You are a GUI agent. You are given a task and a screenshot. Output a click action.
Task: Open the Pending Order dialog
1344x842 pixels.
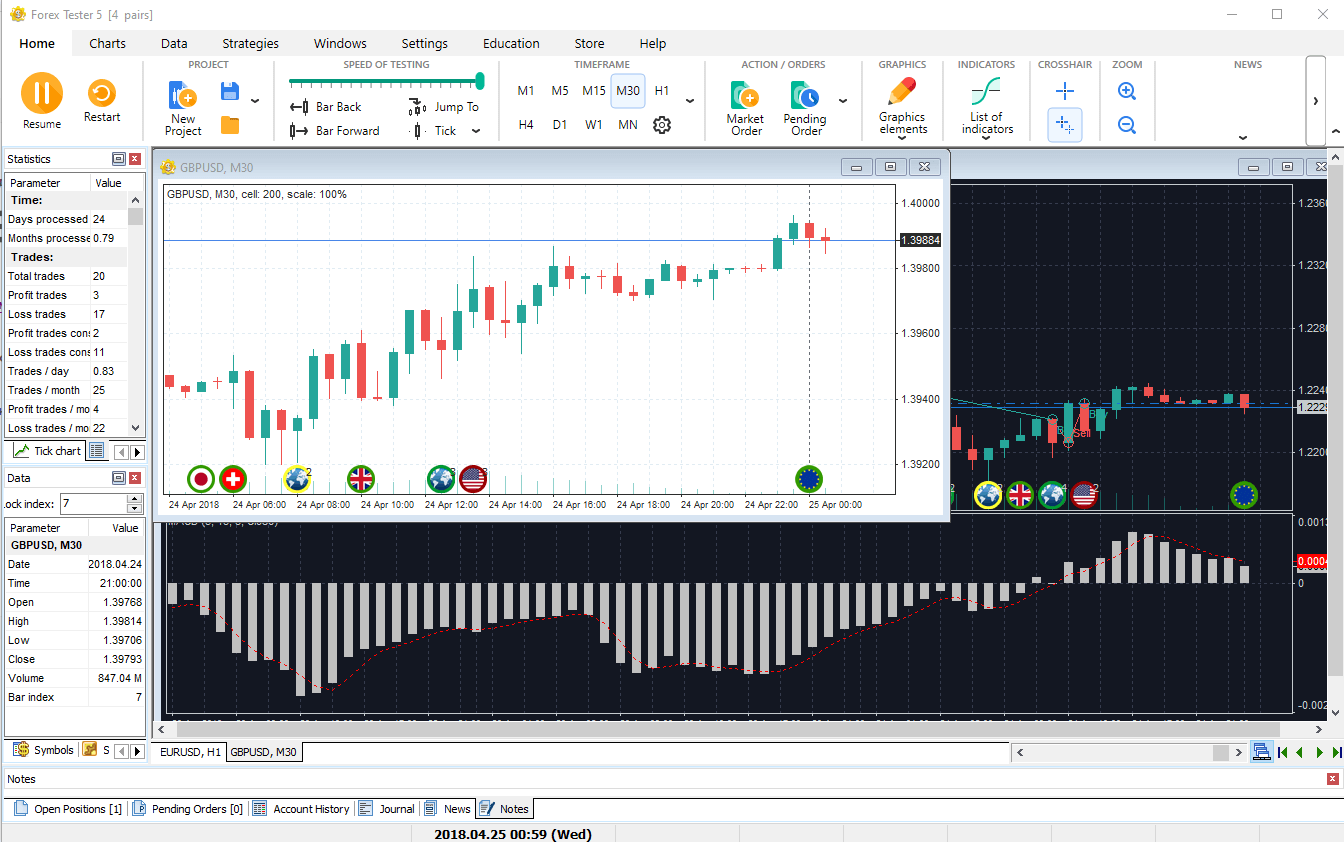805,107
